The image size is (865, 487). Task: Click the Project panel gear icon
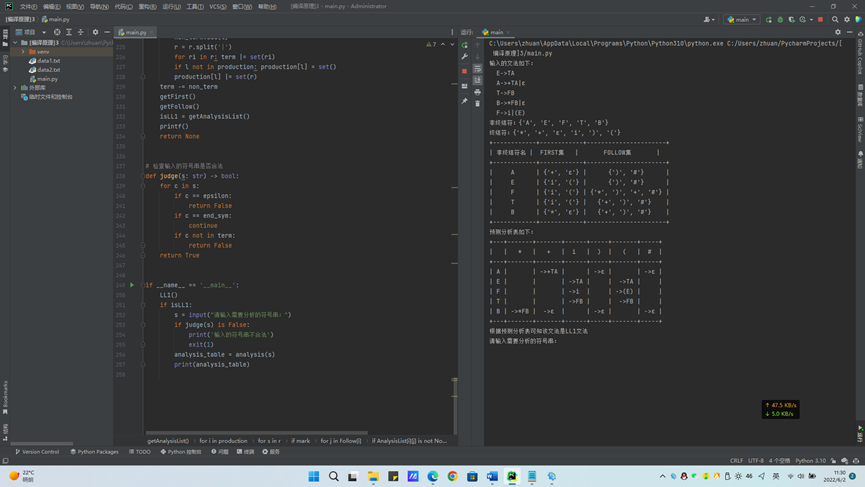point(95,32)
